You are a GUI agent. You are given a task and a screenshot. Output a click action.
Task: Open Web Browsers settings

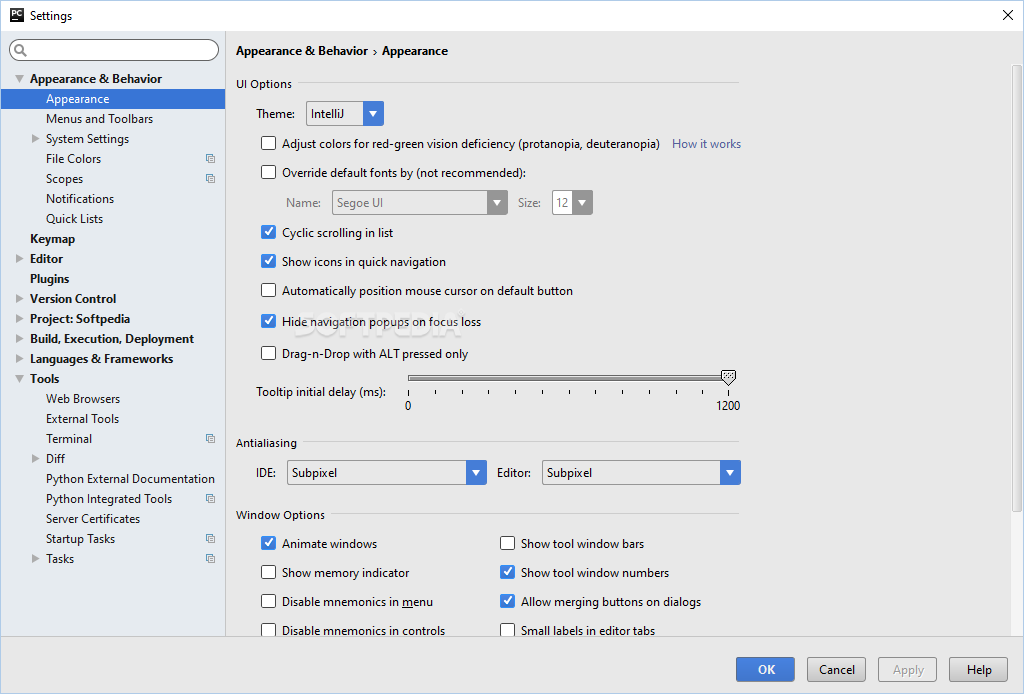coord(83,399)
